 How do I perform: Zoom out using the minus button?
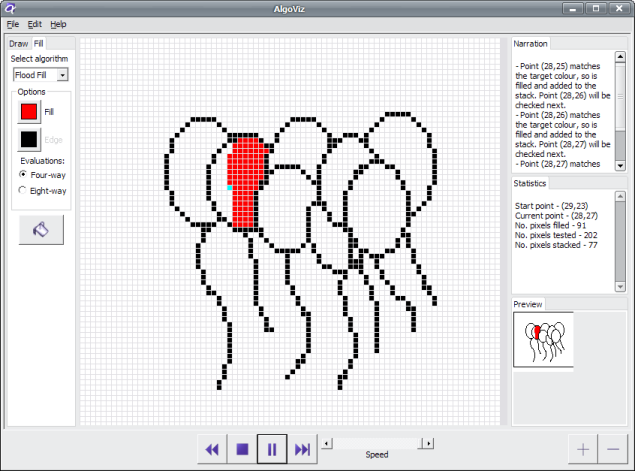[613, 449]
